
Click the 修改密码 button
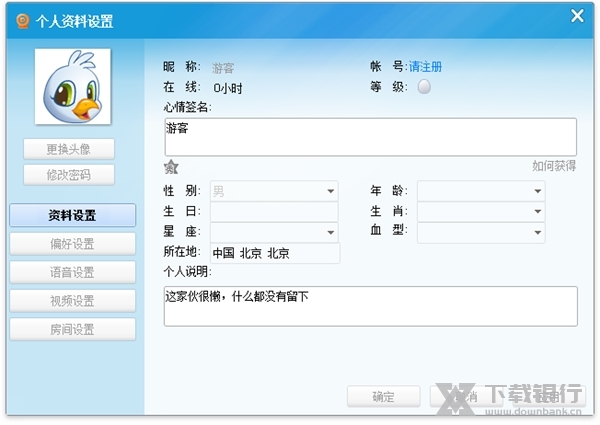click(x=69, y=175)
